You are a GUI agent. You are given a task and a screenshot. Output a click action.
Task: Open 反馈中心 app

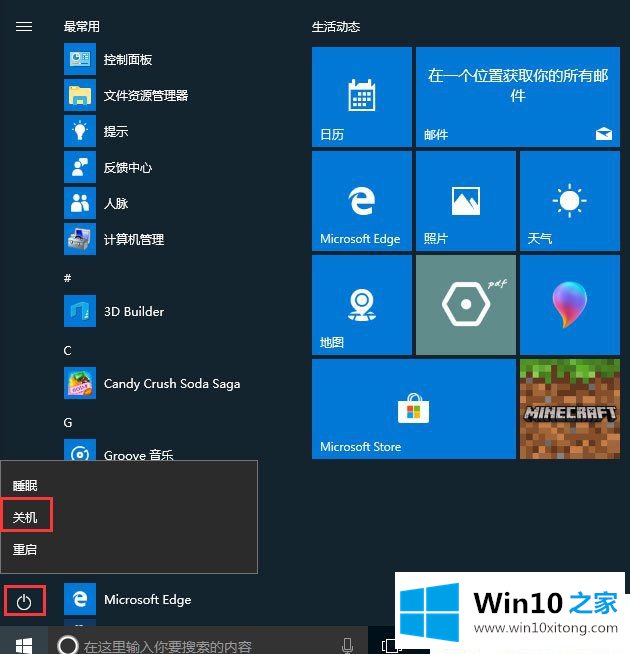[x=128, y=168]
